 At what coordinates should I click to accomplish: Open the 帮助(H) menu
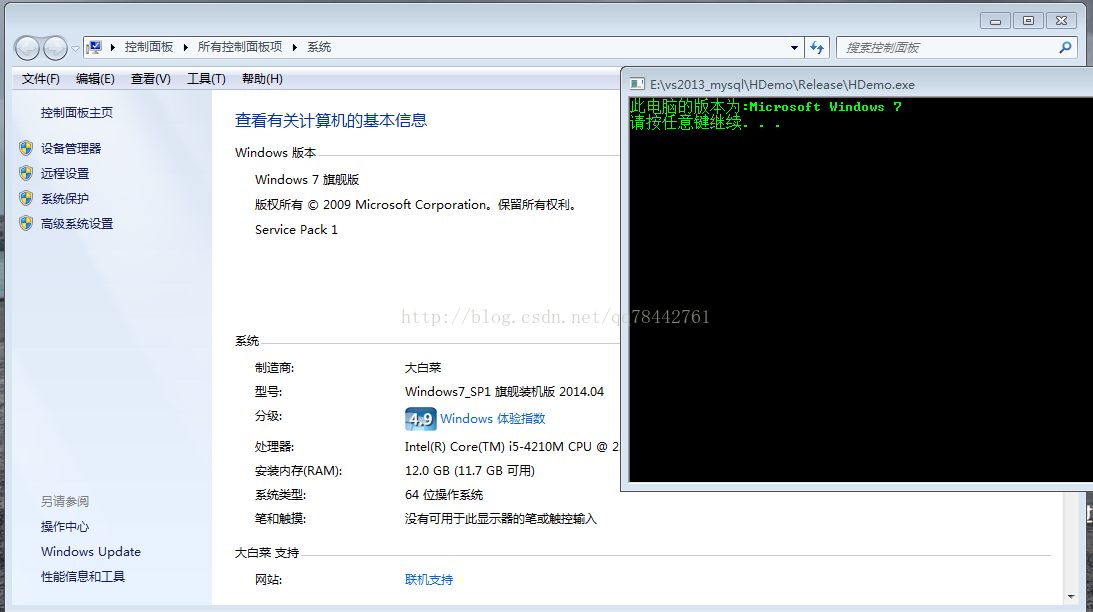262,79
